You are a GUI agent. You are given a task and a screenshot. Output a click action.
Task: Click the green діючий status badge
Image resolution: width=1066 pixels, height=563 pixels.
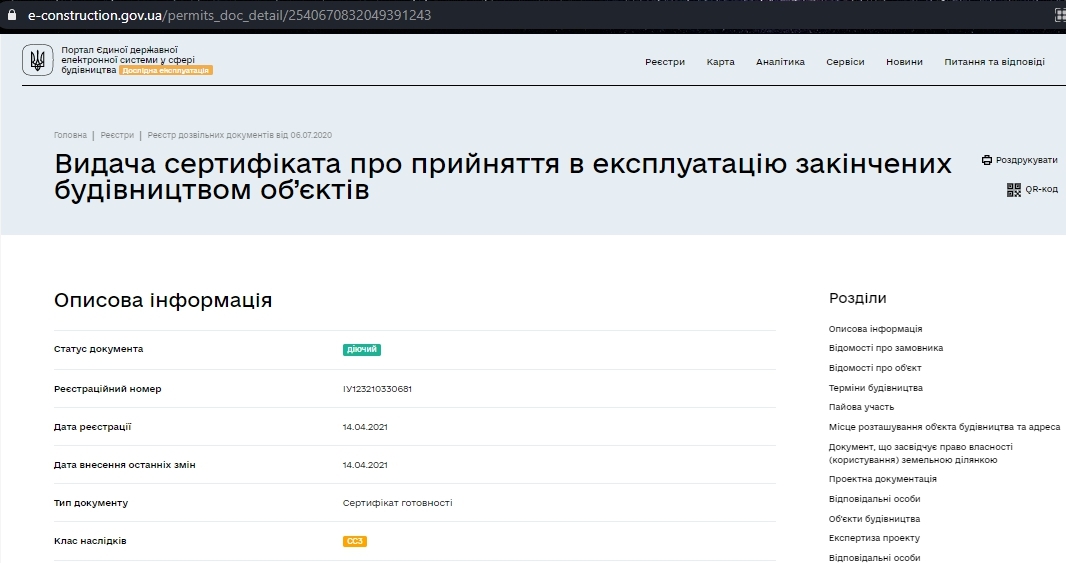[362, 349]
